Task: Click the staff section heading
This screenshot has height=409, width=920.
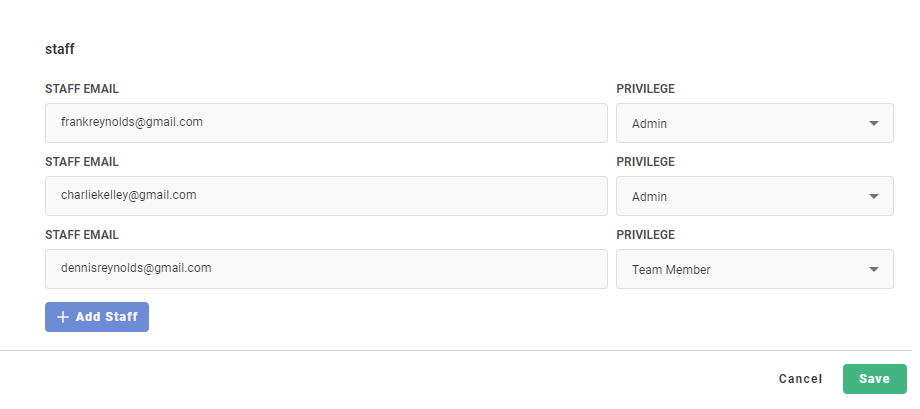Action: 60,48
